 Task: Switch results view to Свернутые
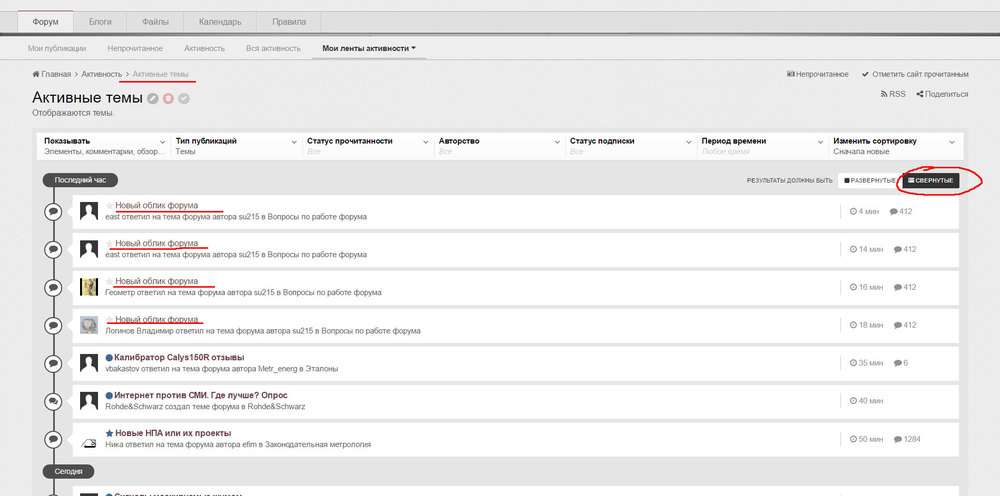[930, 181]
